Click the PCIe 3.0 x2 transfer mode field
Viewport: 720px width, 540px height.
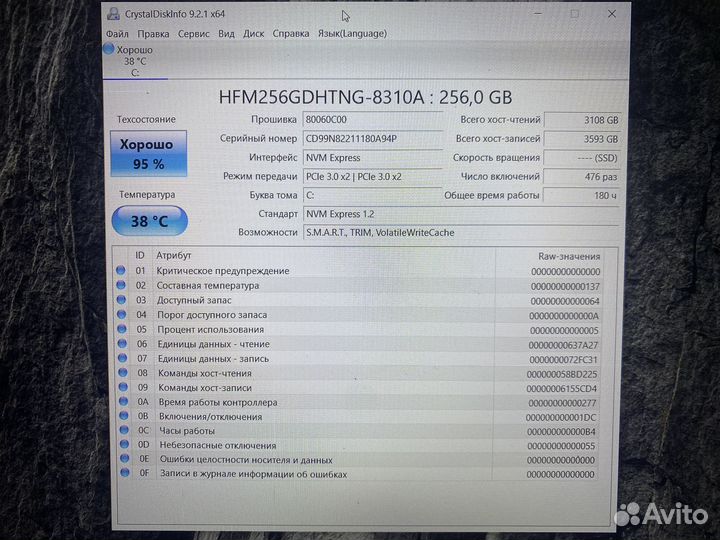pos(372,176)
